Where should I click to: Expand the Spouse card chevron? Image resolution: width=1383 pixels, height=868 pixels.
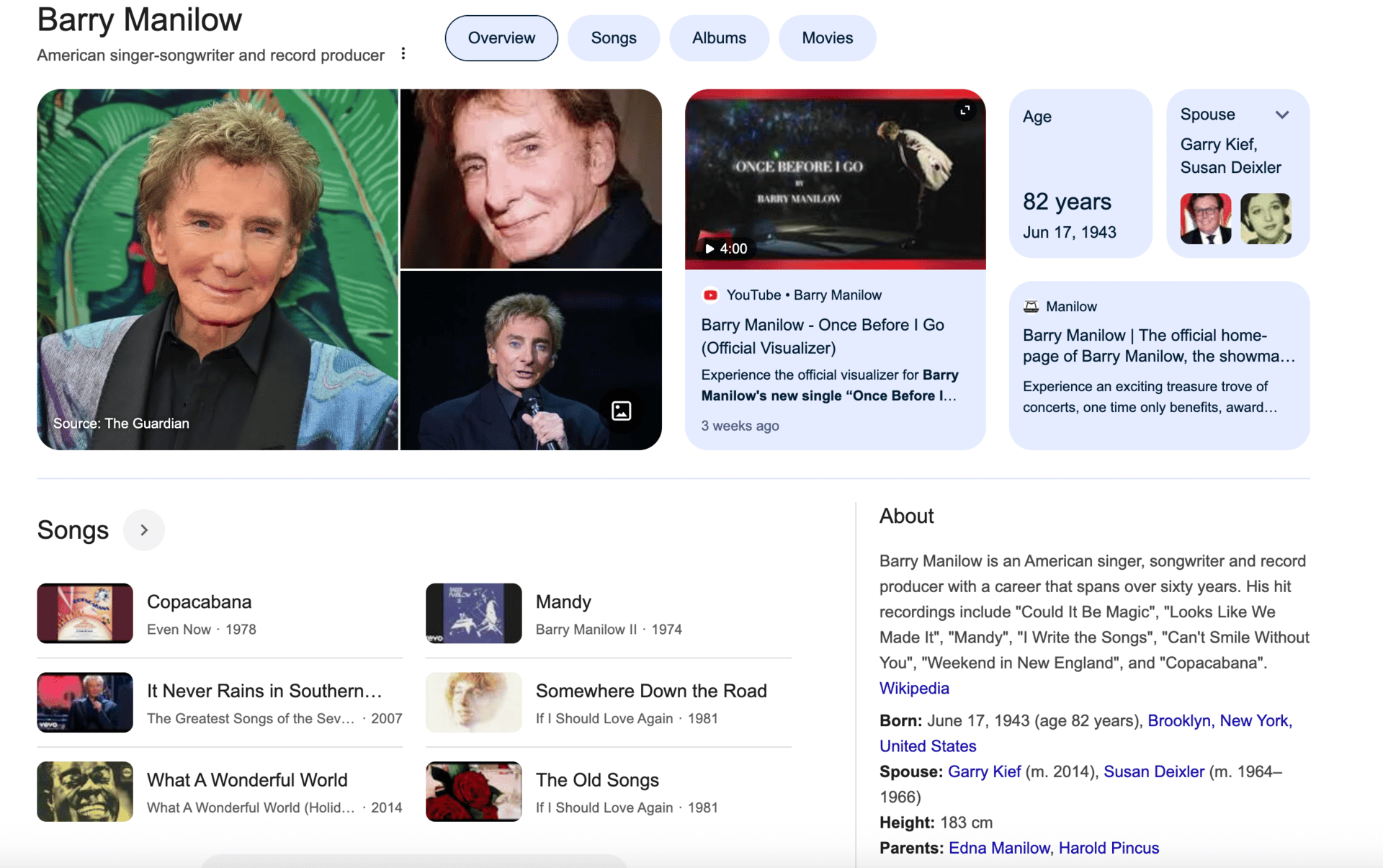click(1282, 115)
